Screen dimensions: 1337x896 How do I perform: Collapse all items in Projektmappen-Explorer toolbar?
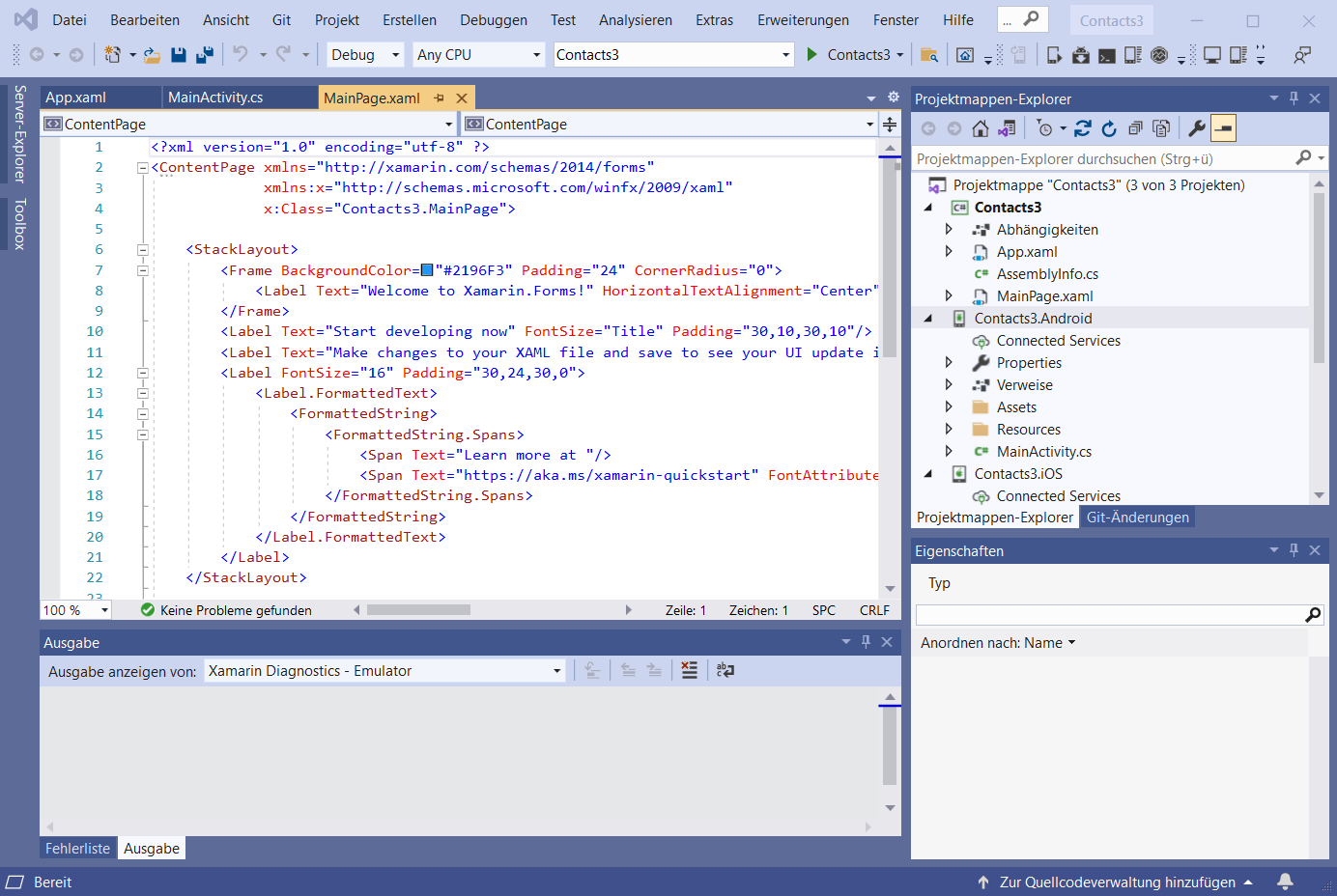click(1135, 128)
